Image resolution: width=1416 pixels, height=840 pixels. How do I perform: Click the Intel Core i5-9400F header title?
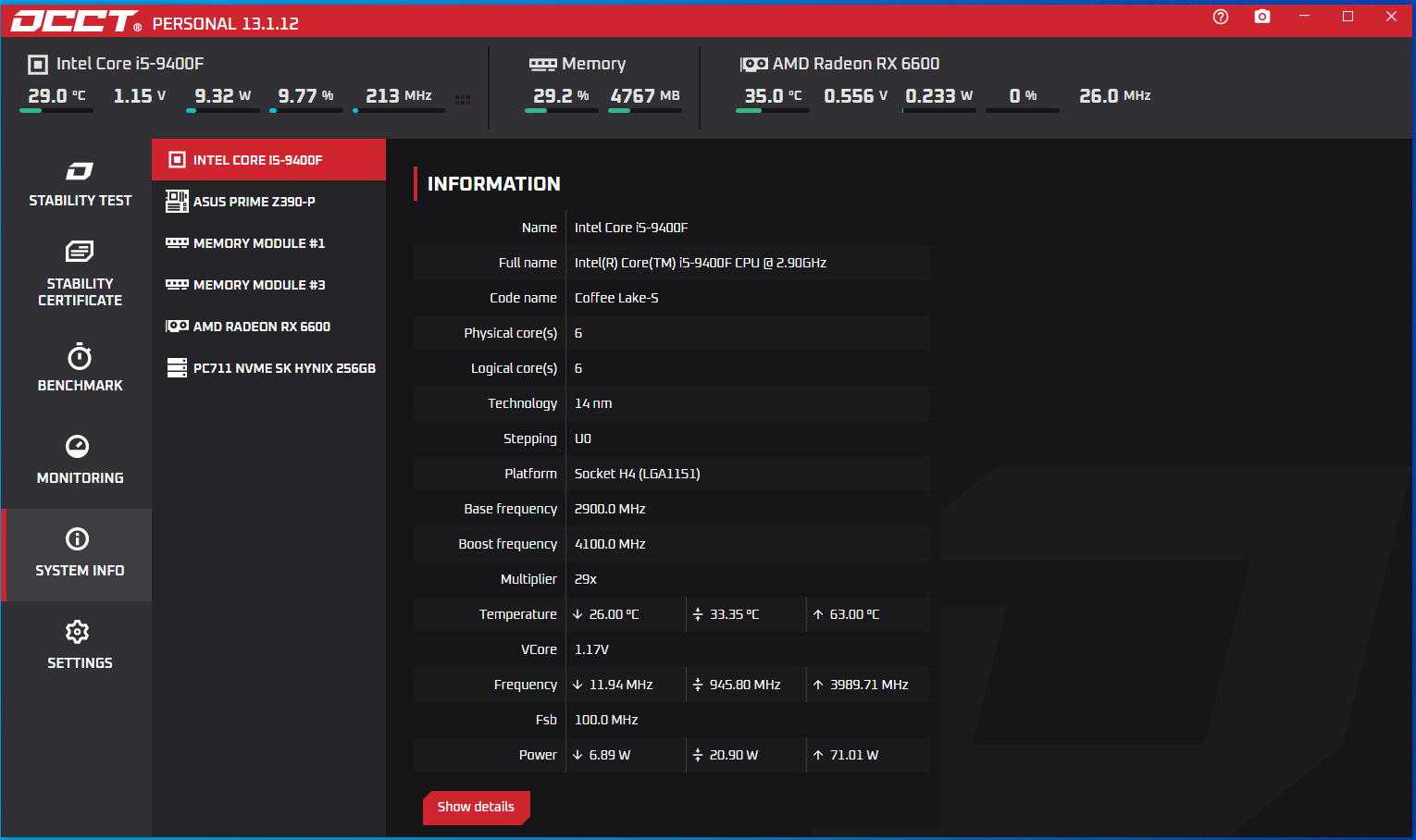tap(130, 64)
